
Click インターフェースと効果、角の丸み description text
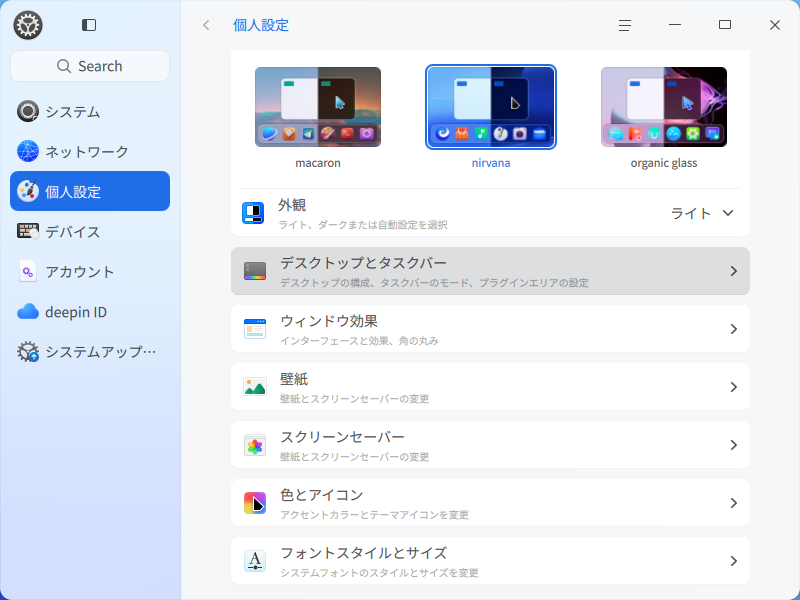(359, 341)
